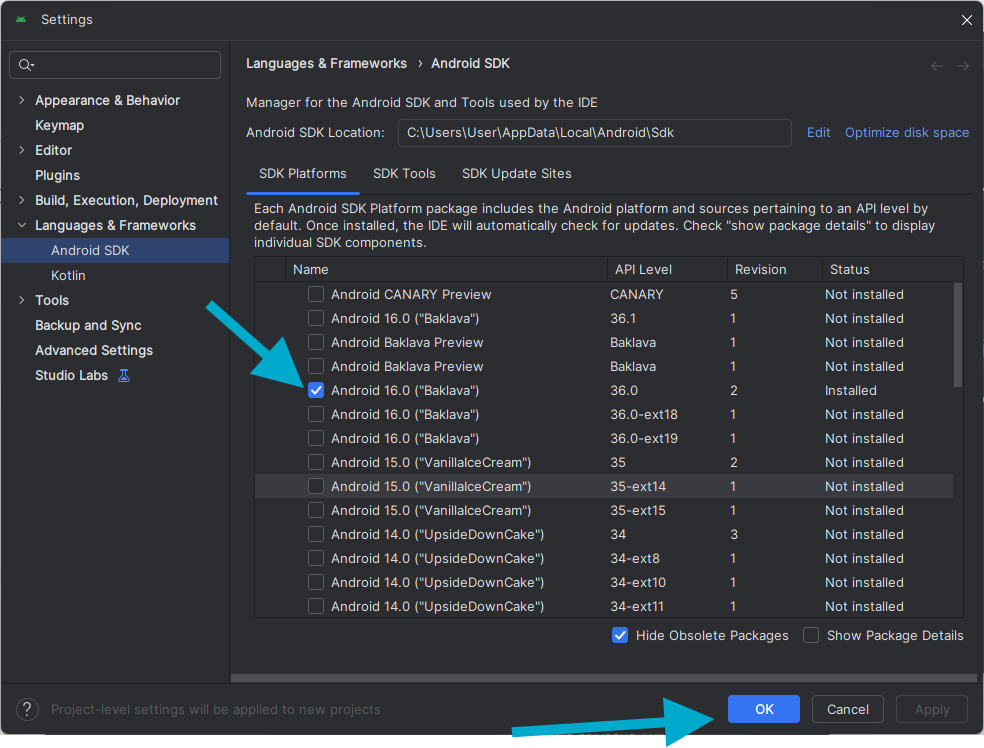The height and width of the screenshot is (748, 984).
Task: Expand the Appearance & Behavior section
Action: tap(22, 100)
